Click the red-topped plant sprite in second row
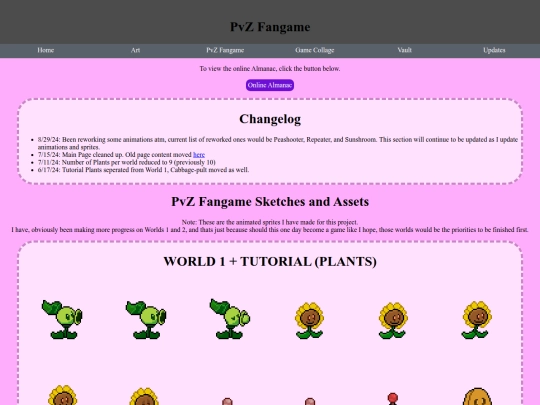The width and height of the screenshot is (540, 405). click(x=393, y=399)
